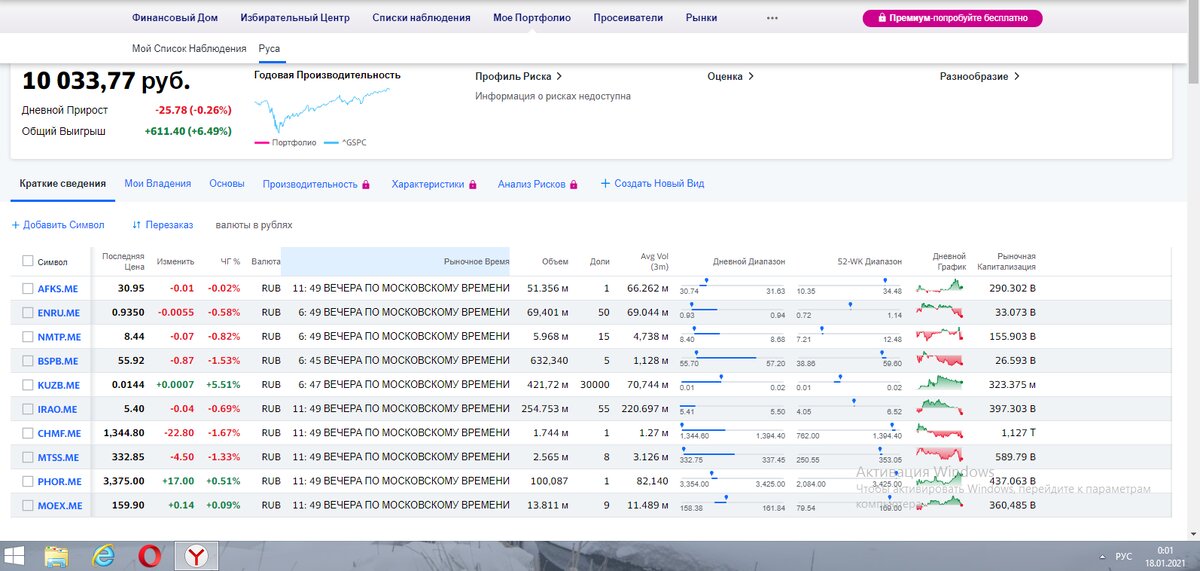The image size is (1200, 571).
Task: Click the Портфолио legend entry under chart
Action: [286, 143]
